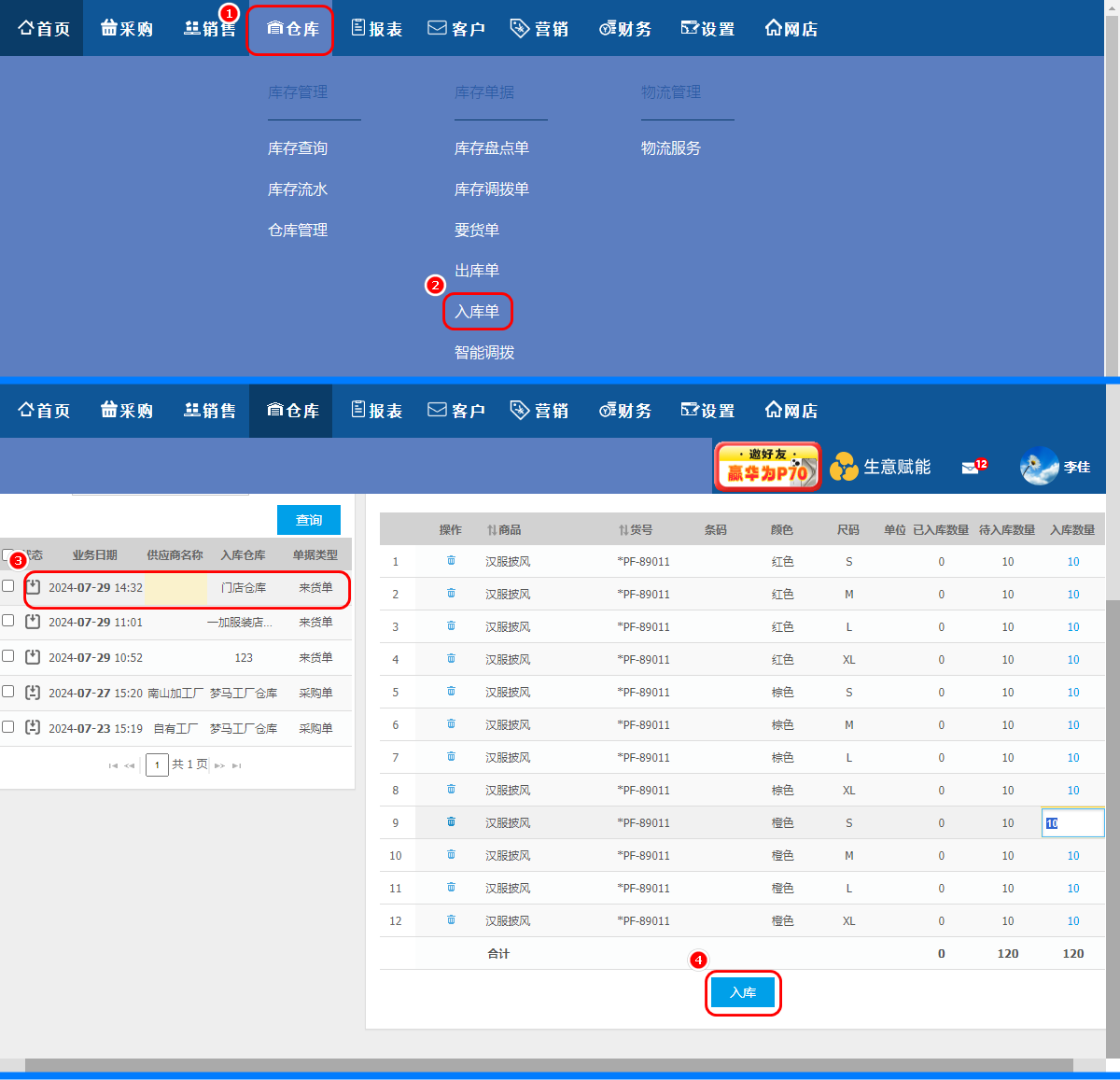Image resolution: width=1120 pixels, height=1080 pixels.
Task: Open the mail notifications envelope icon
Action: [971, 468]
